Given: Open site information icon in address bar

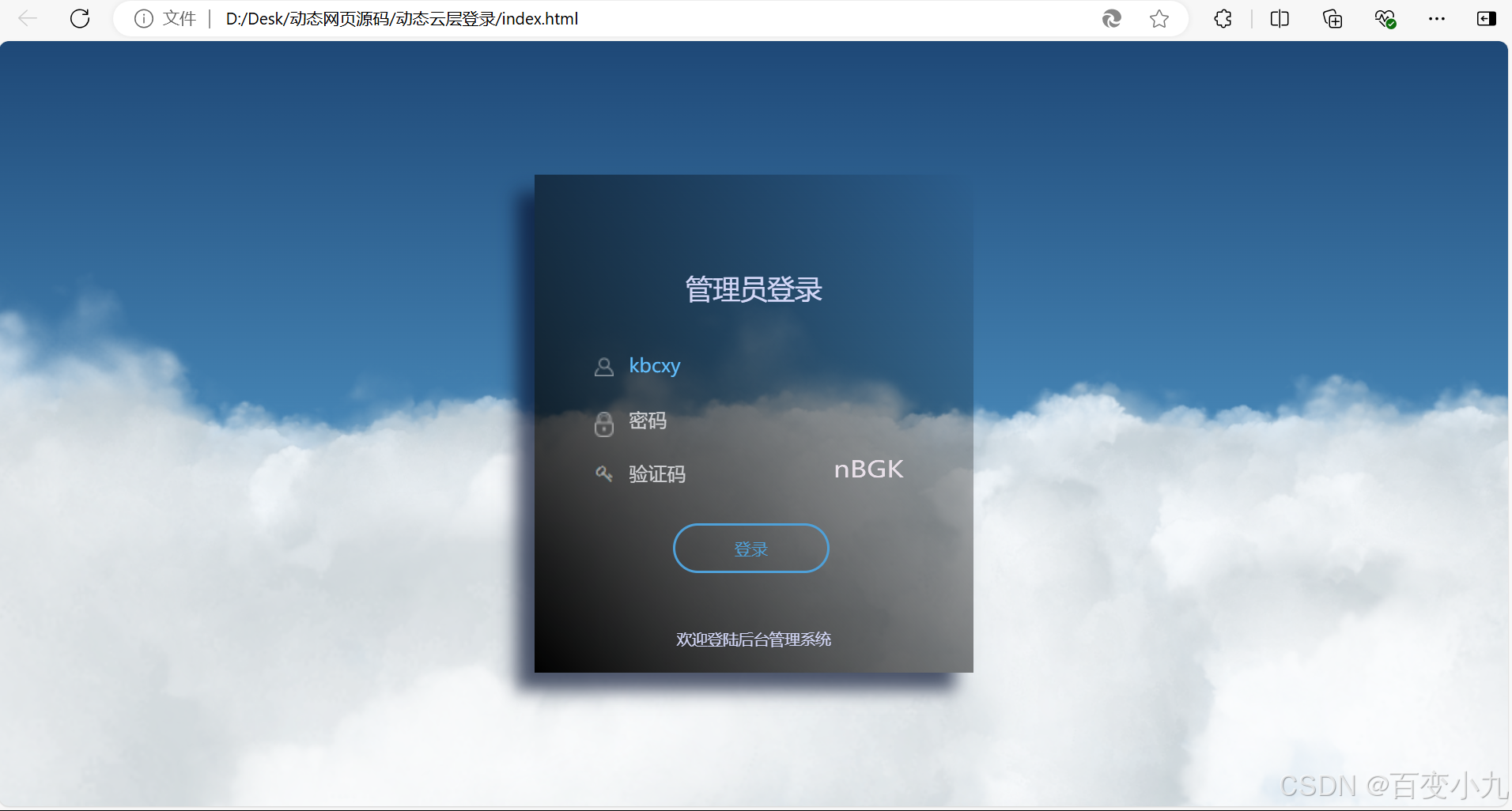Looking at the screenshot, I should (x=143, y=18).
